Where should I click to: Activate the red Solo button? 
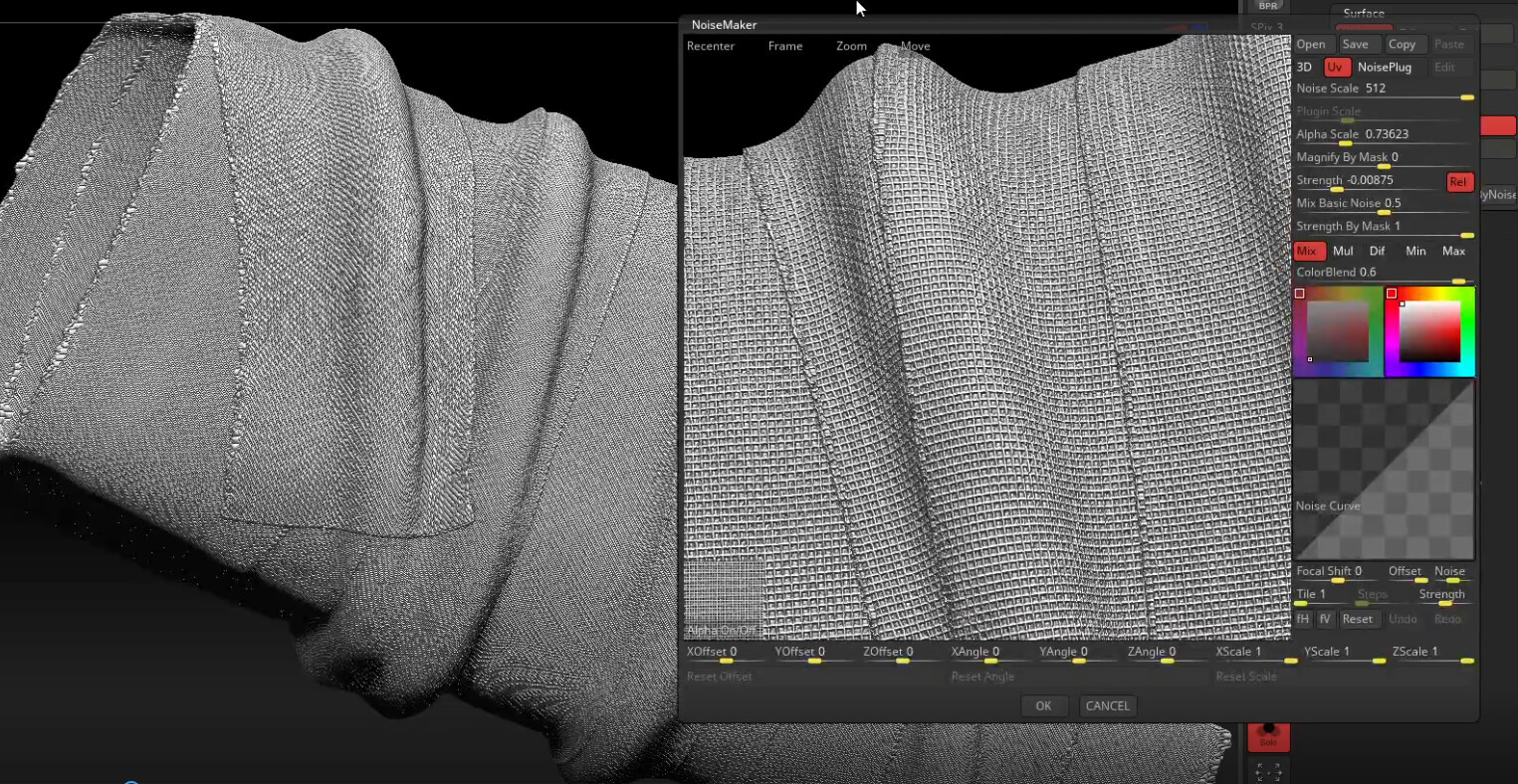(1269, 736)
